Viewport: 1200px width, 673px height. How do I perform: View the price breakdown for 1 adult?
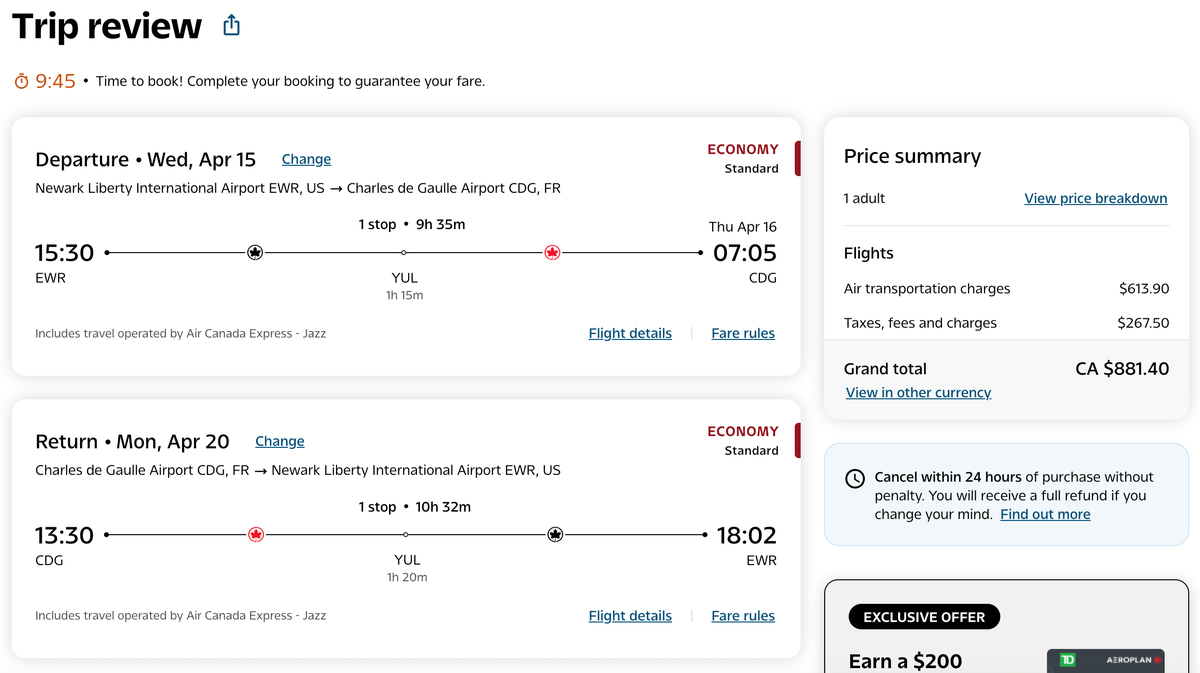tap(1095, 198)
